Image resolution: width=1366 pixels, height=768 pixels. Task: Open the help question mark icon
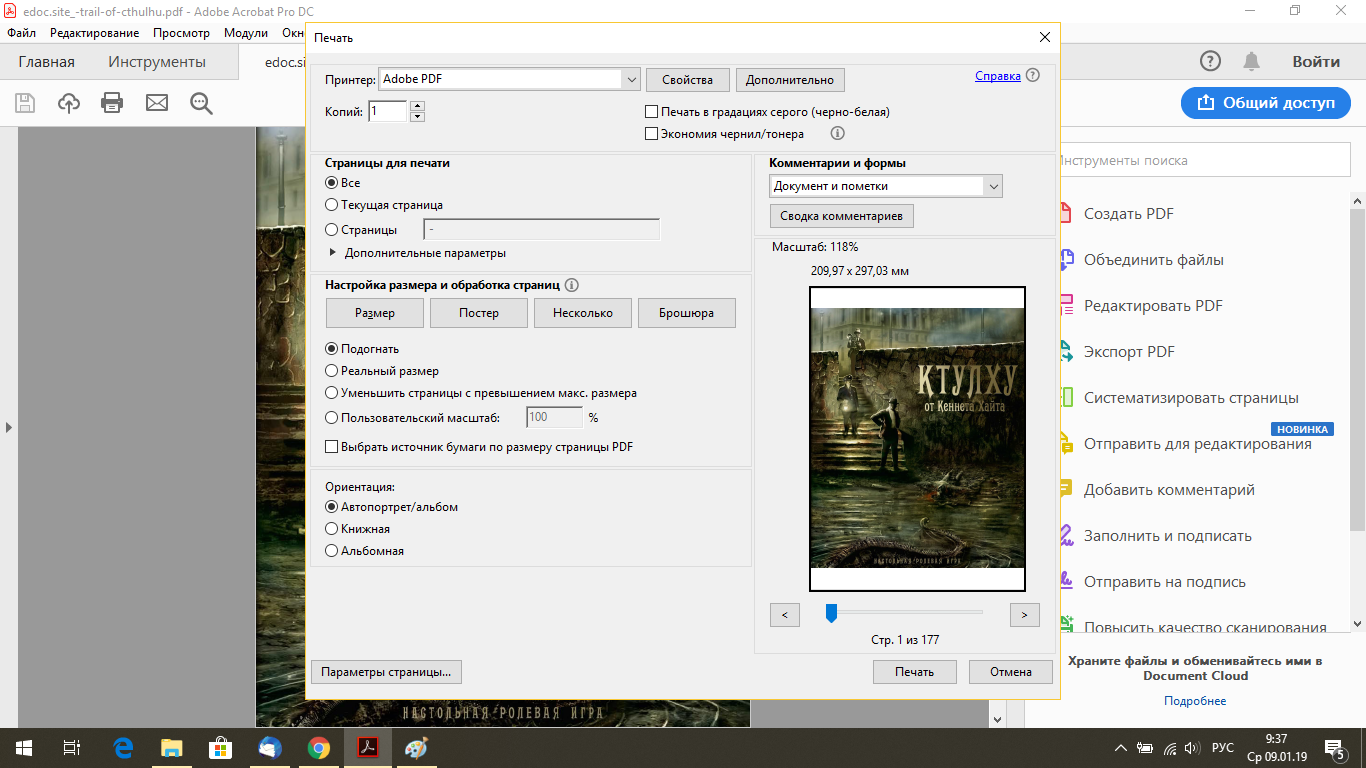coord(1210,62)
